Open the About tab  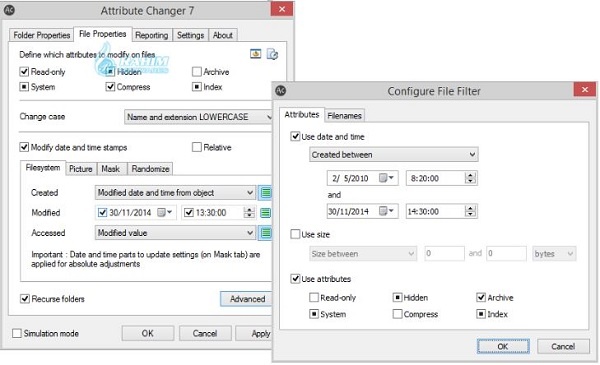tap(223, 35)
